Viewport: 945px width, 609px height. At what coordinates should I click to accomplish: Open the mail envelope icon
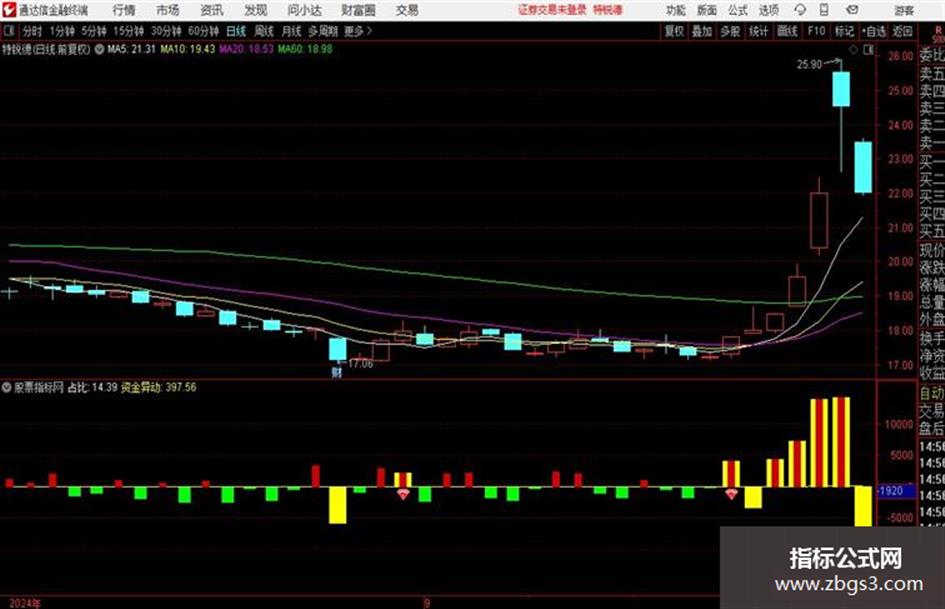pyautogui.click(x=852, y=10)
